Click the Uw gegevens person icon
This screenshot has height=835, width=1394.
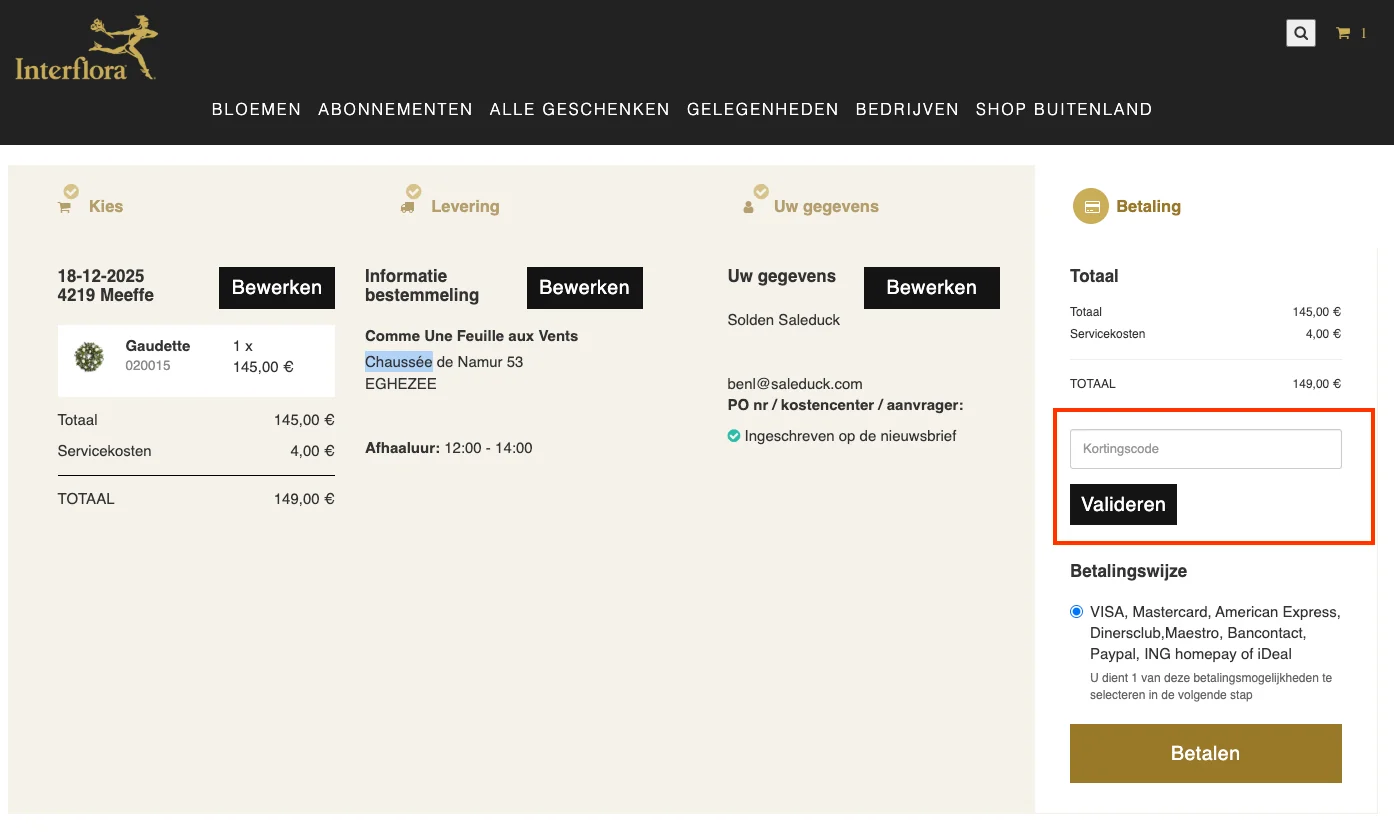pos(749,207)
